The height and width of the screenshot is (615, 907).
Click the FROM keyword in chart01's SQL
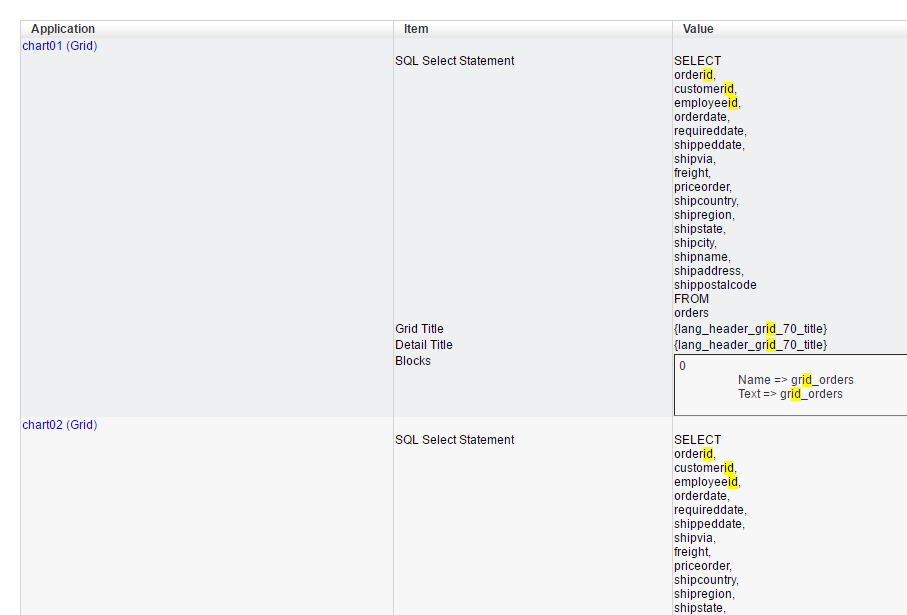691,299
